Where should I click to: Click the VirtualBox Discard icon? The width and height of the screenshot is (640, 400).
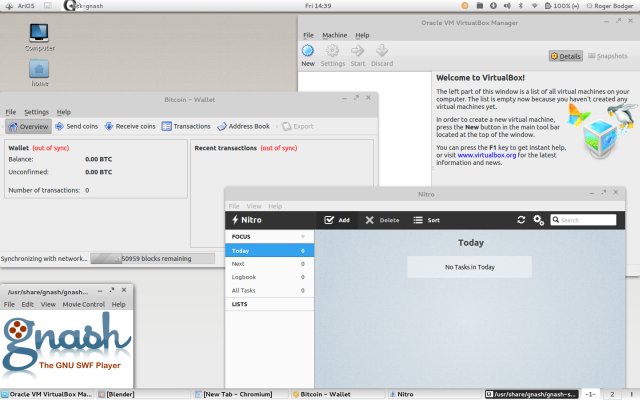point(382,51)
